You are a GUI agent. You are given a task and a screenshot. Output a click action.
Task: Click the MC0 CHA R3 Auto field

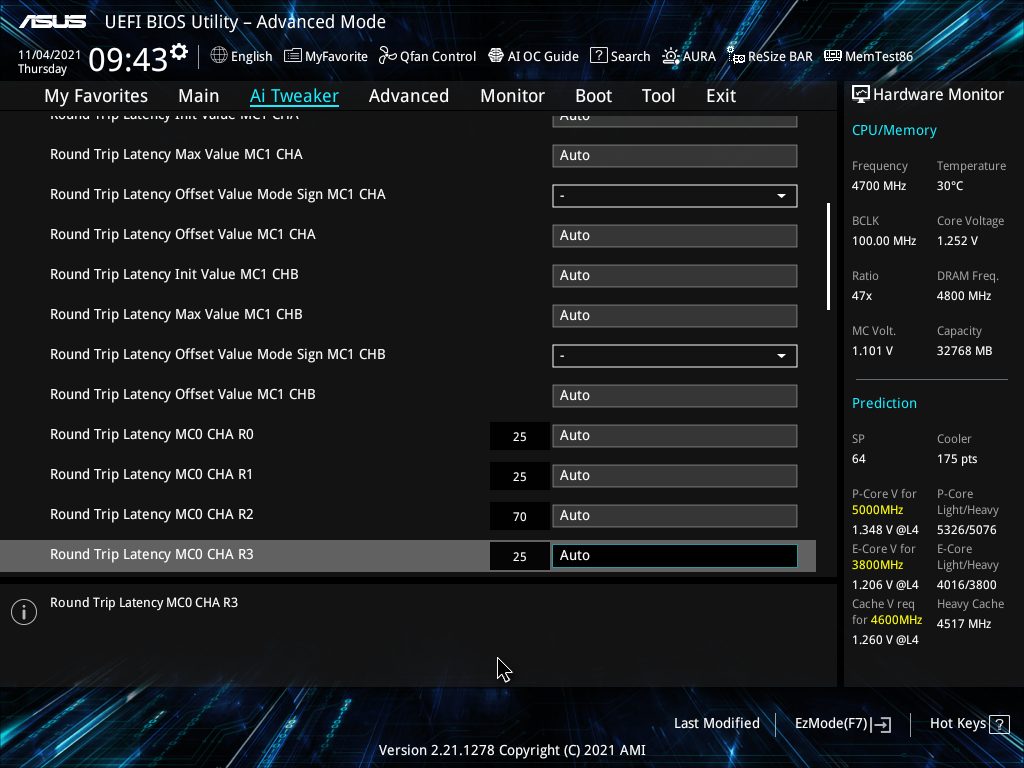coord(675,556)
